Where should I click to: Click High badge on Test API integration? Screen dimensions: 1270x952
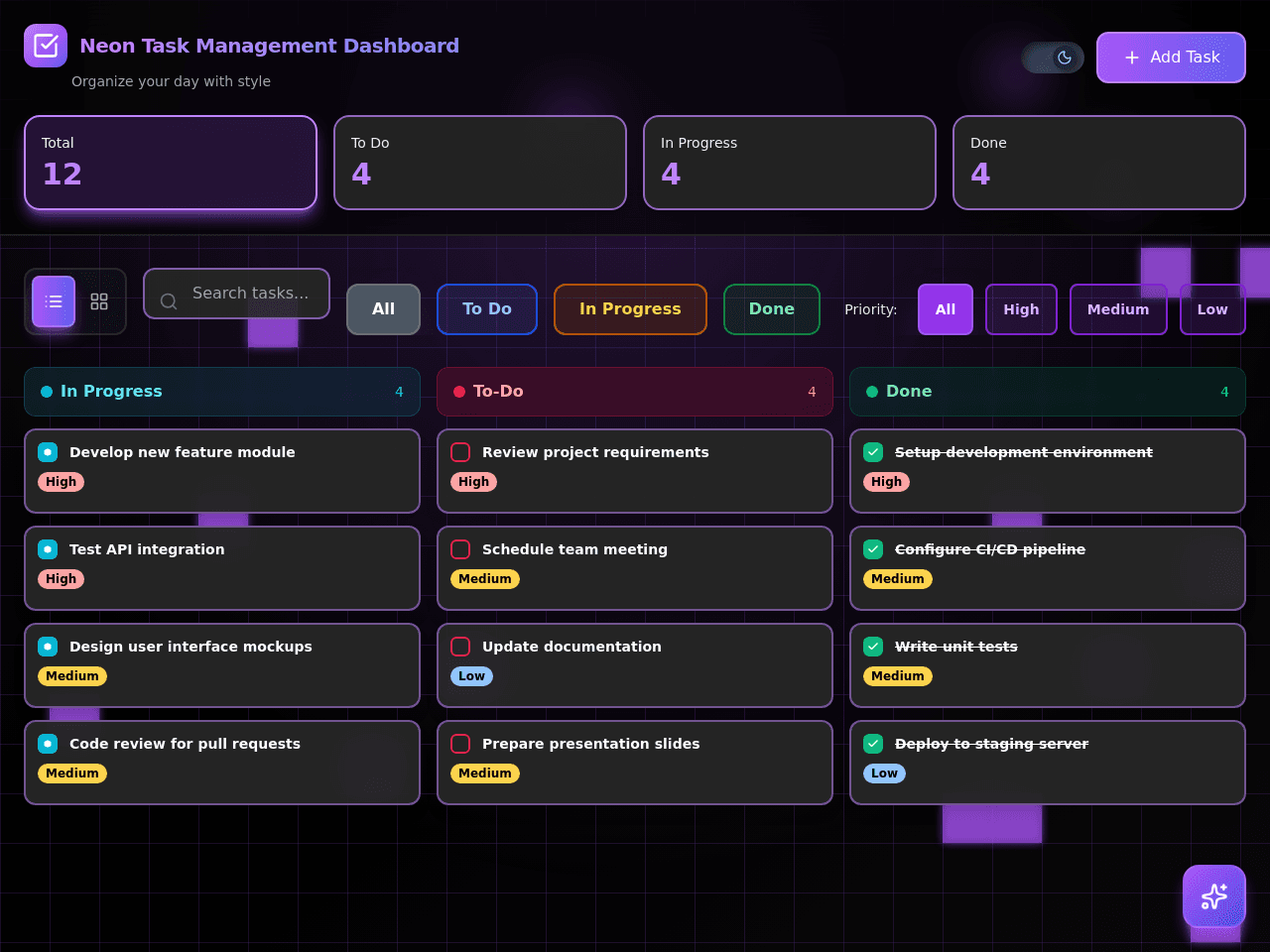coord(61,579)
